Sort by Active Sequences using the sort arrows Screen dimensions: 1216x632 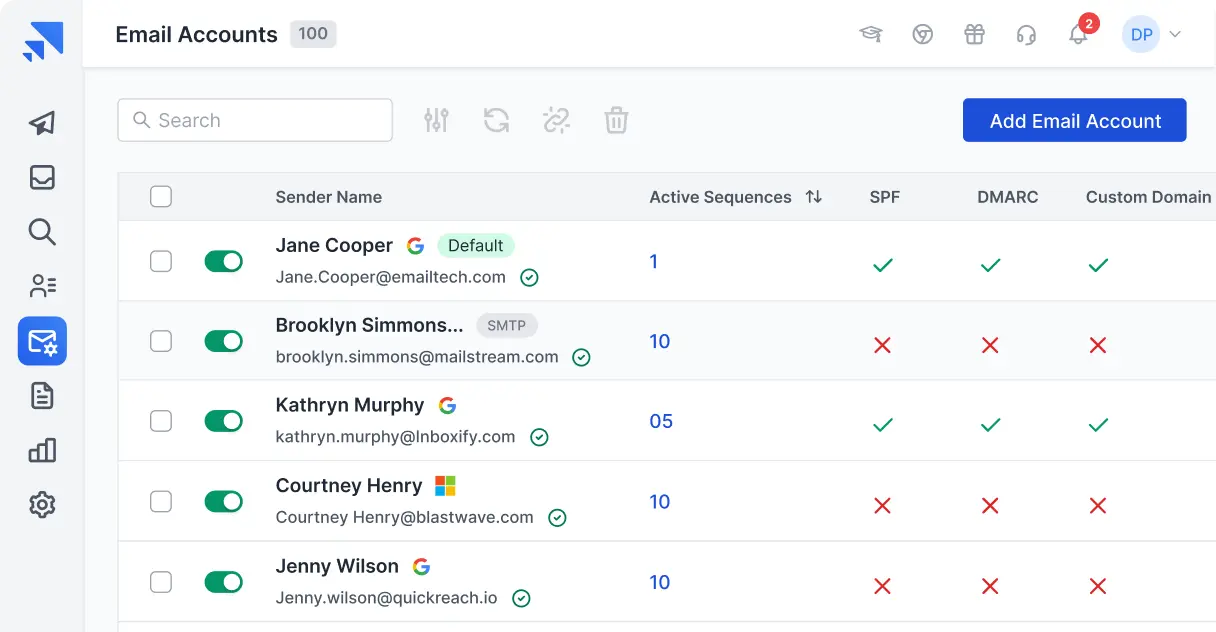[813, 196]
